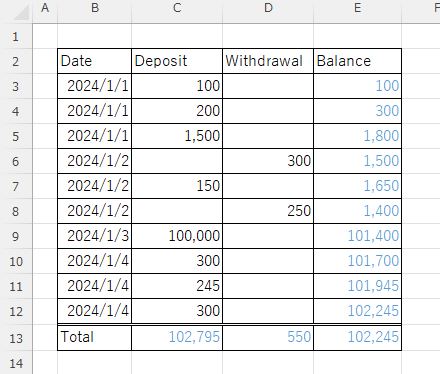Select date 2024/1/1 in row 5
Screen dimensions: 440x374
[x=95, y=136]
